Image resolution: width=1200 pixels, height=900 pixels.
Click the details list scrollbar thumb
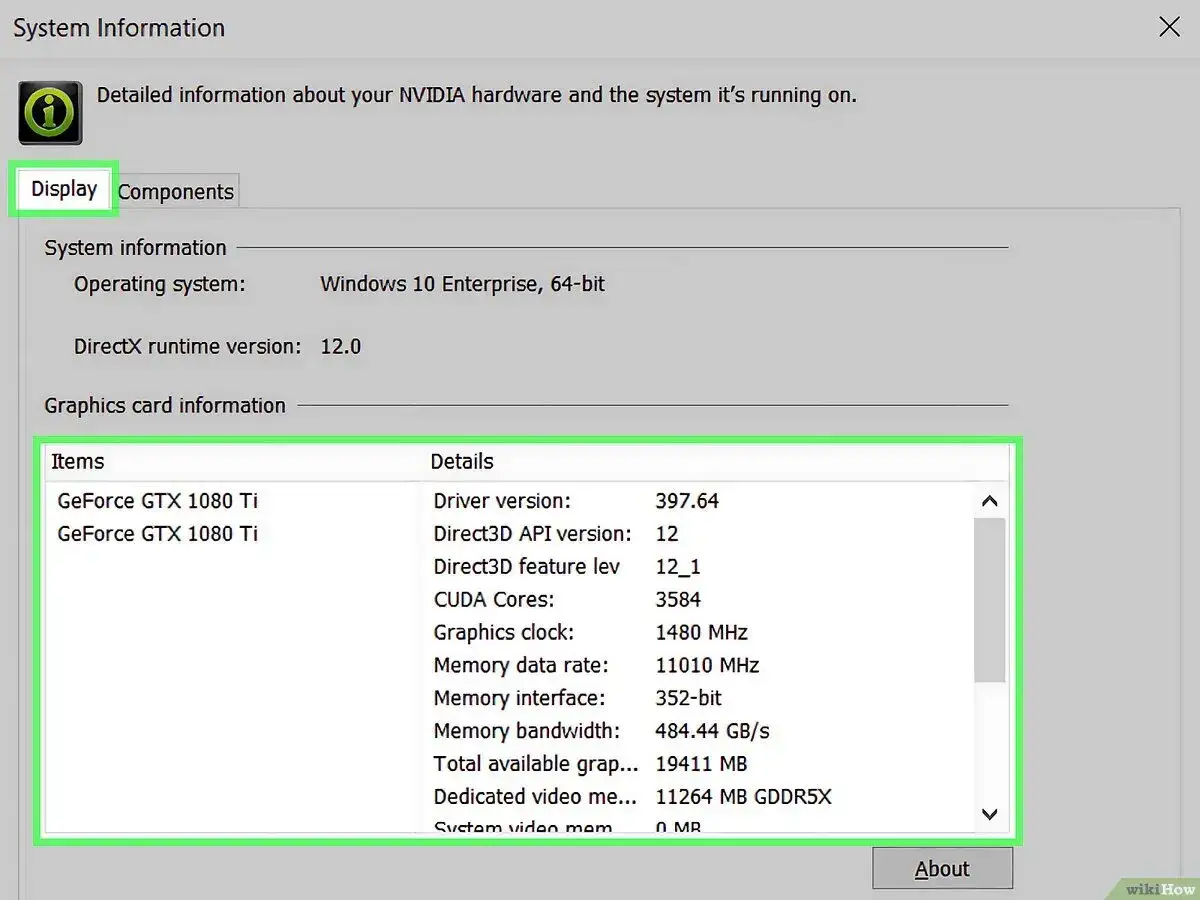pyautogui.click(x=990, y=601)
